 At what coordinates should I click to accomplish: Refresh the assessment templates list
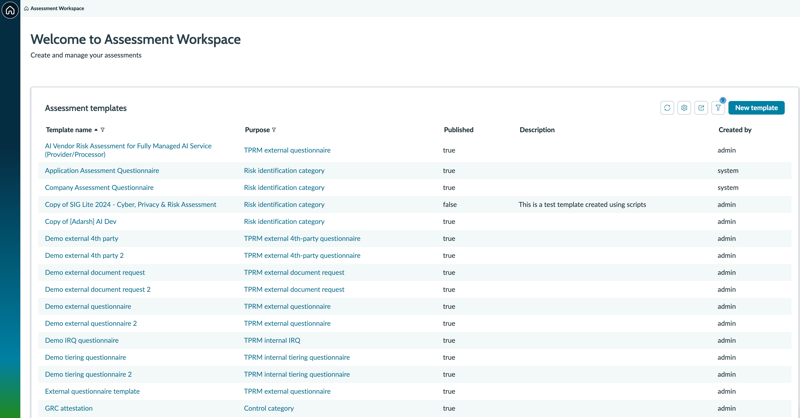coord(667,108)
